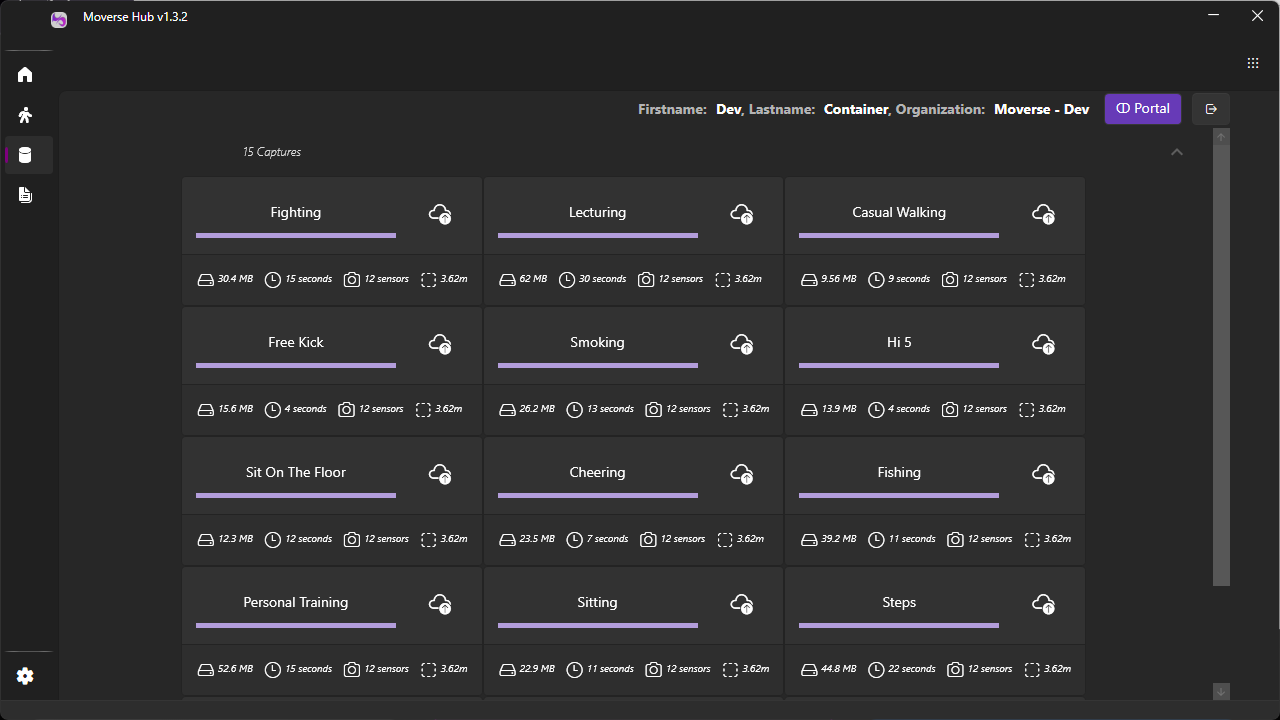Click the 15 Captures label

click(x=272, y=152)
